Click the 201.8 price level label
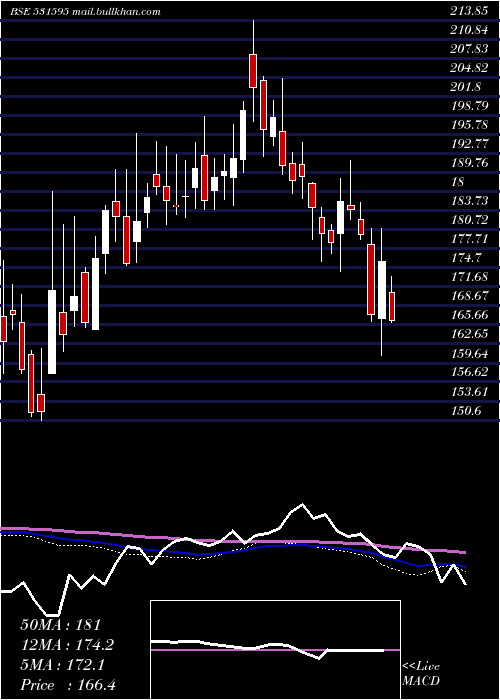 tap(466, 87)
